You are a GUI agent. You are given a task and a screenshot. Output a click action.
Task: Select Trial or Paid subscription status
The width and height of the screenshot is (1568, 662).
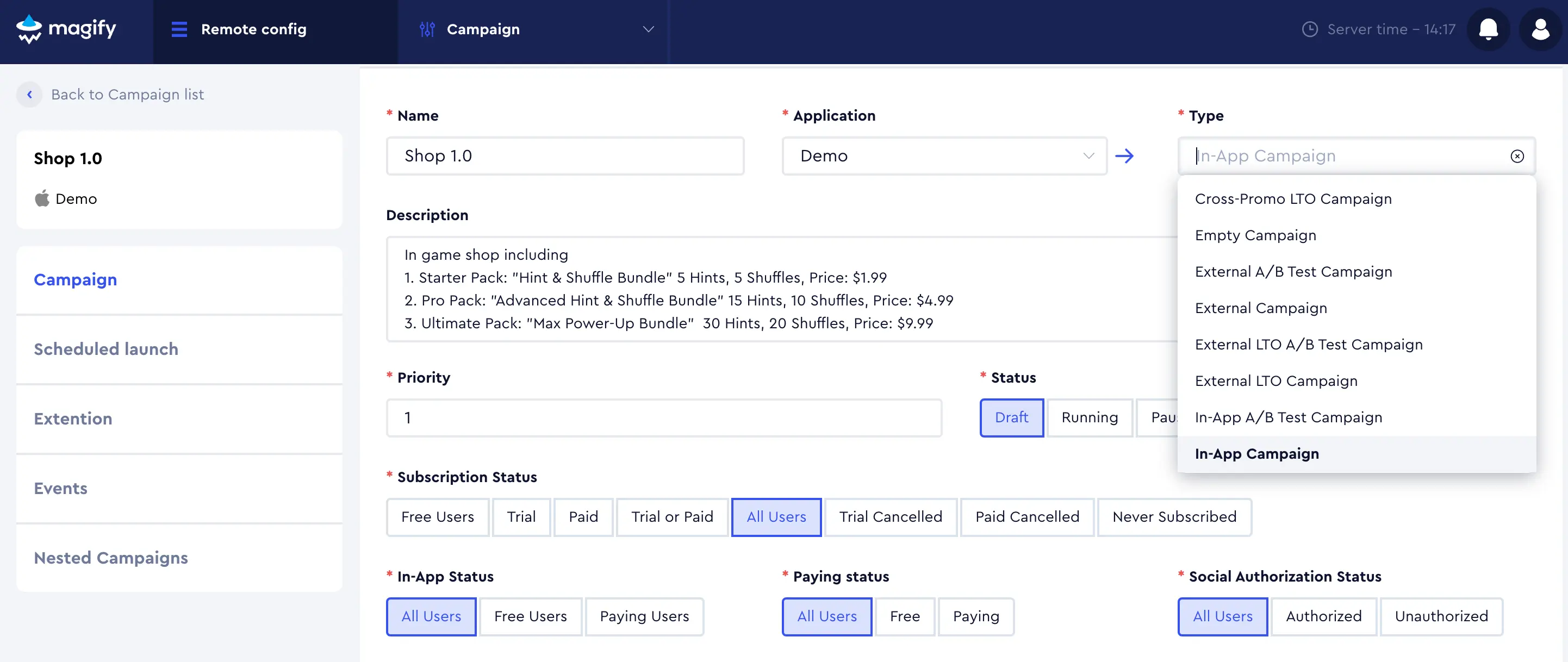[671, 517]
